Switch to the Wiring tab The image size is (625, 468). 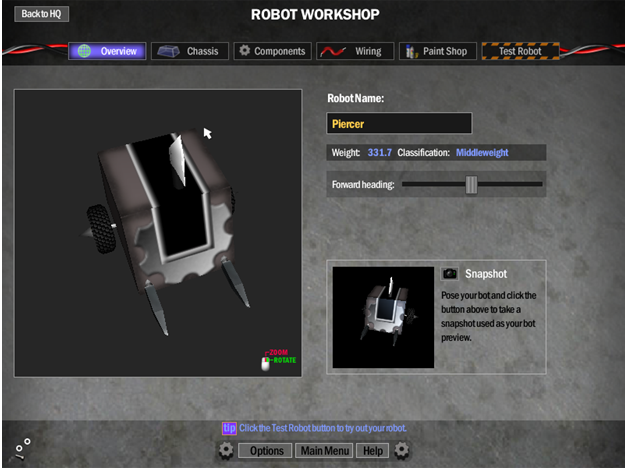coord(355,51)
